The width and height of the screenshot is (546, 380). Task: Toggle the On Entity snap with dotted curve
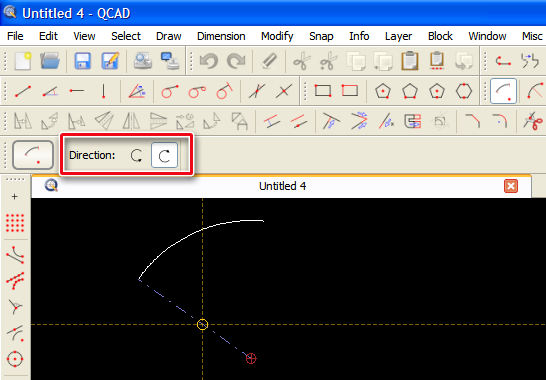15,281
